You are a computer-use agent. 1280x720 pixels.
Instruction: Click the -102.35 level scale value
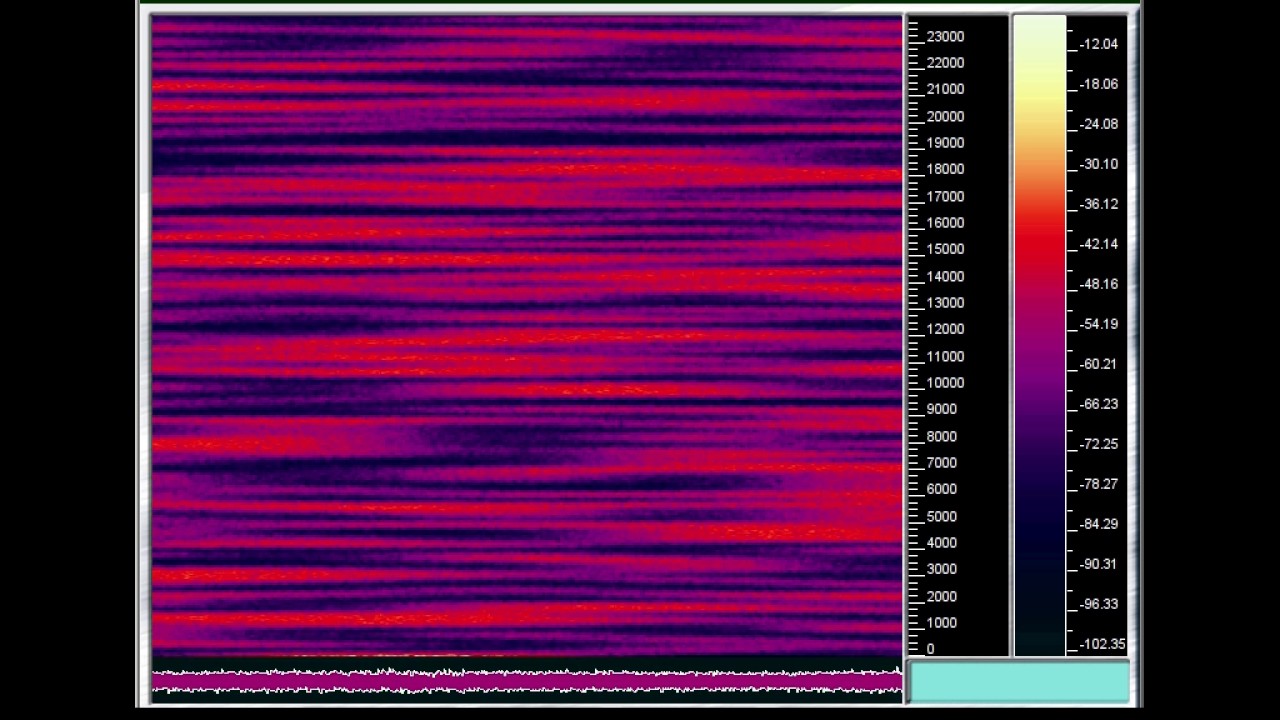coord(1102,644)
